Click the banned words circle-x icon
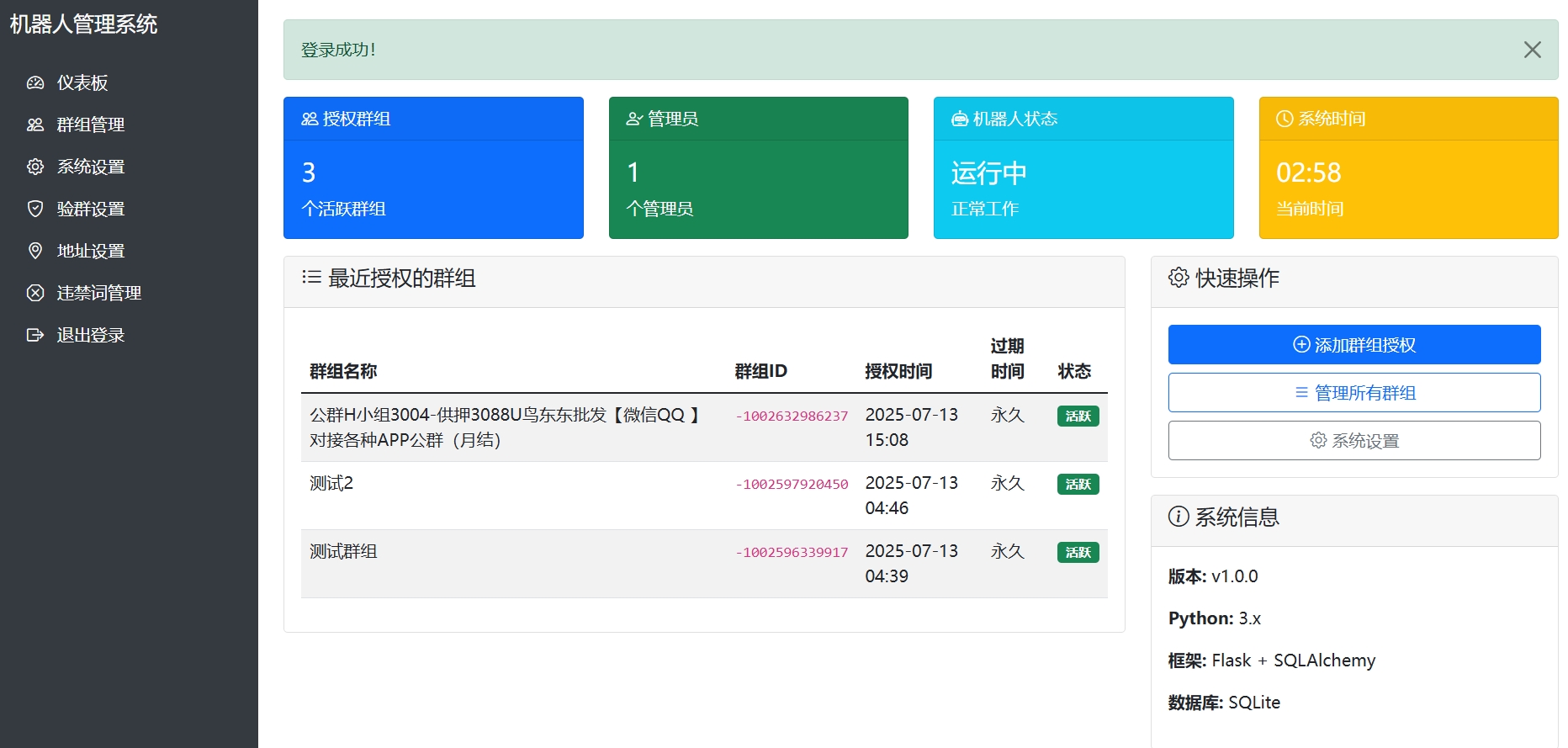The width and height of the screenshot is (1568, 748). [35, 293]
